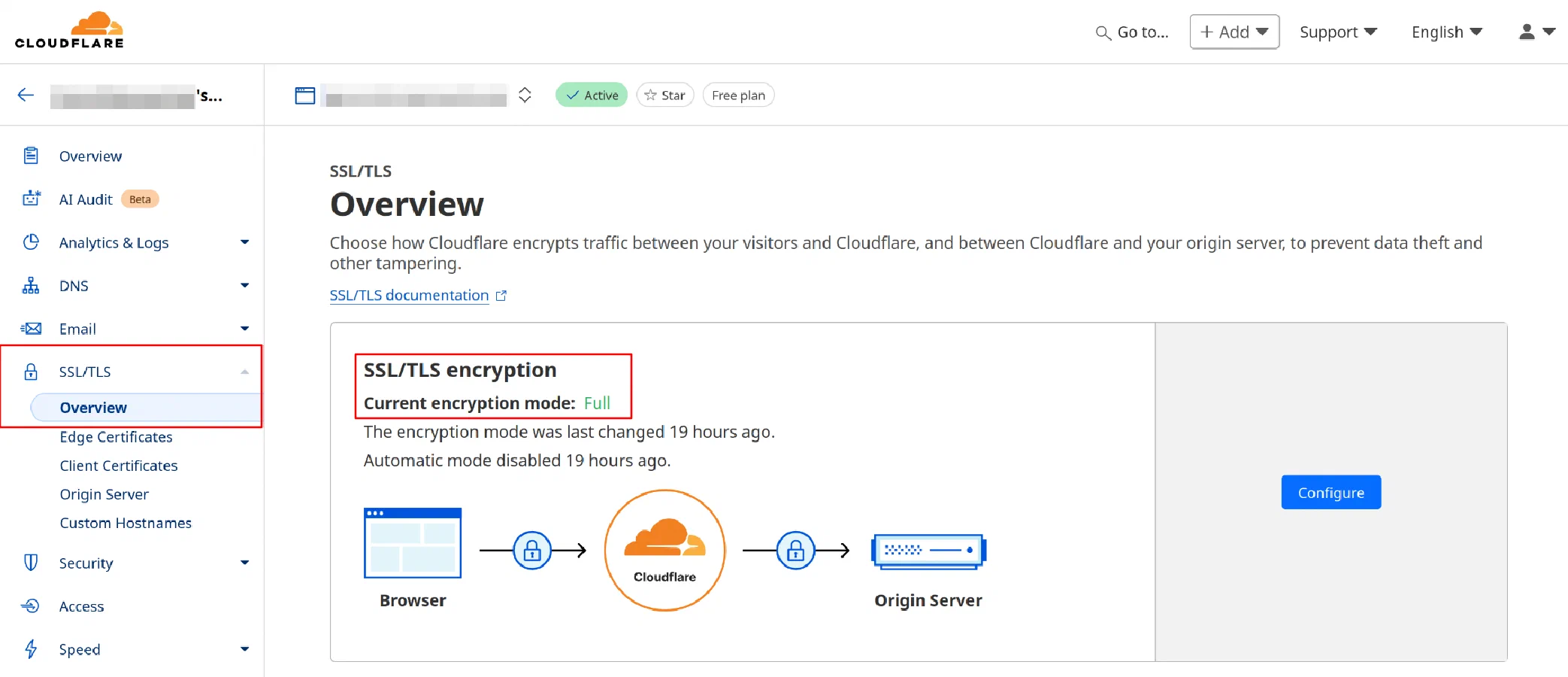Open the Support menu
Viewport: 1568px width, 677px height.
1338,32
